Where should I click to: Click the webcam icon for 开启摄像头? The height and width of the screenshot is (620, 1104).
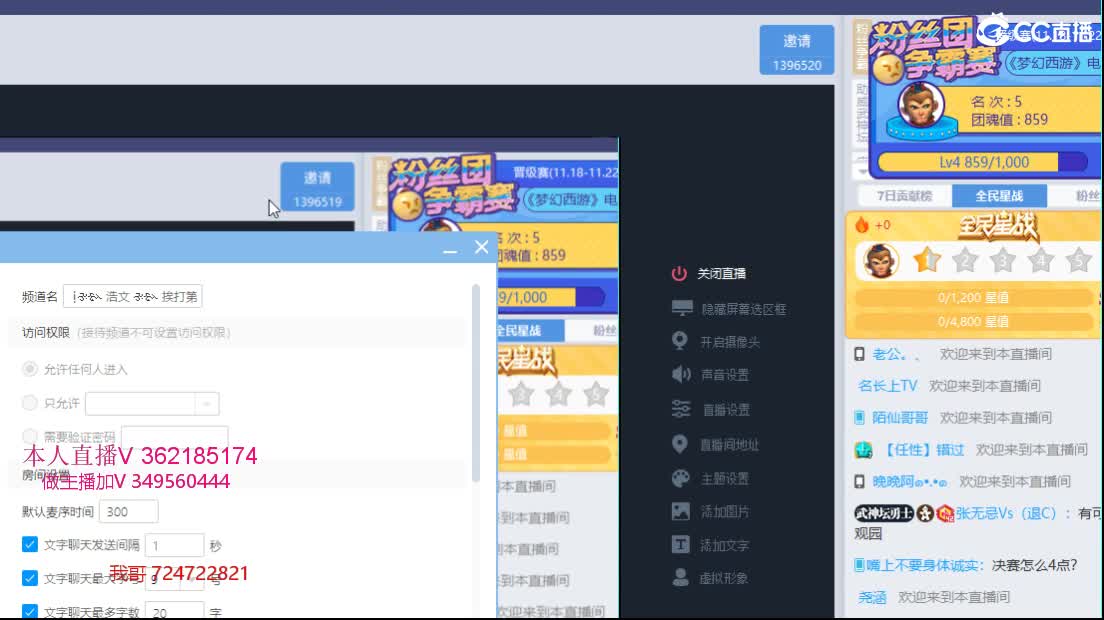[679, 341]
